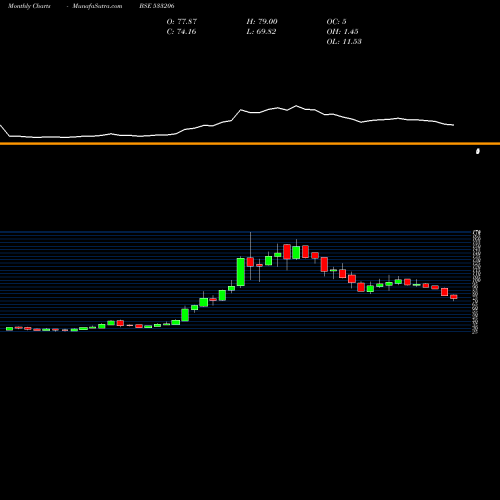Screen dimensions: 500x500
Task: Click the last red candlestick on the right
Action: 454,297
